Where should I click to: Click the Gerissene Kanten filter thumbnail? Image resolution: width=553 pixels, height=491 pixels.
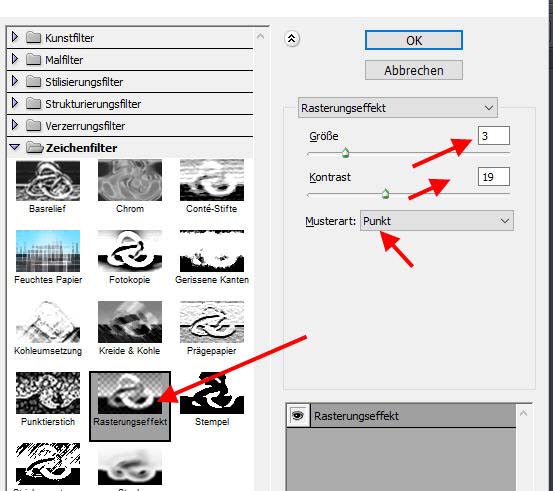tap(212, 251)
